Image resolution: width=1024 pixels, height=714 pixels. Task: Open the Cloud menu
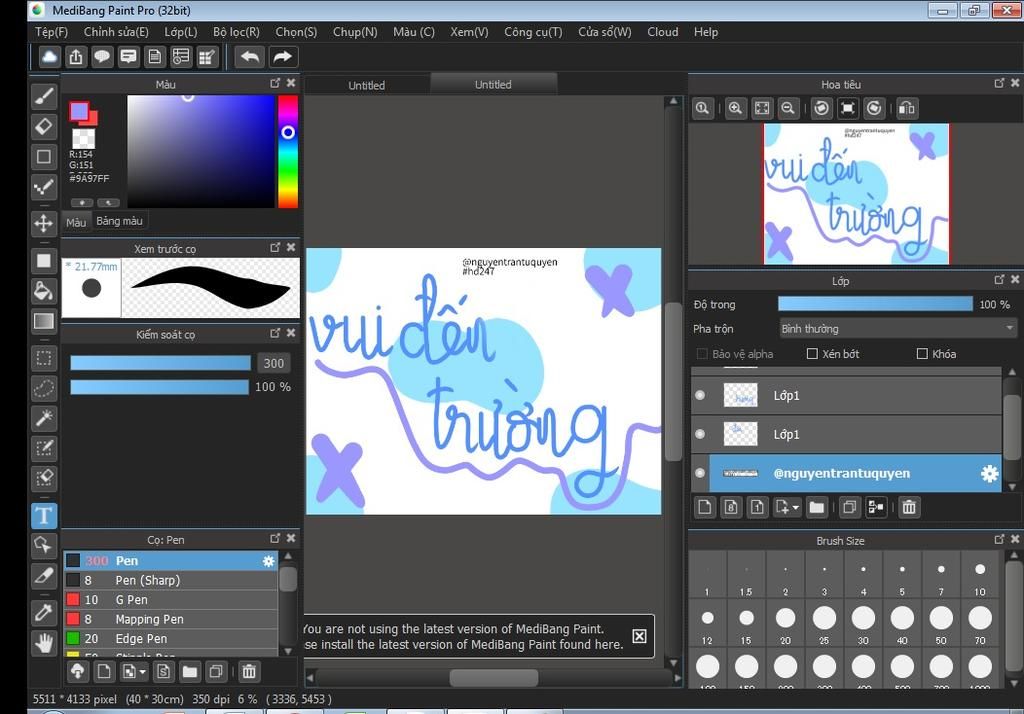[662, 32]
